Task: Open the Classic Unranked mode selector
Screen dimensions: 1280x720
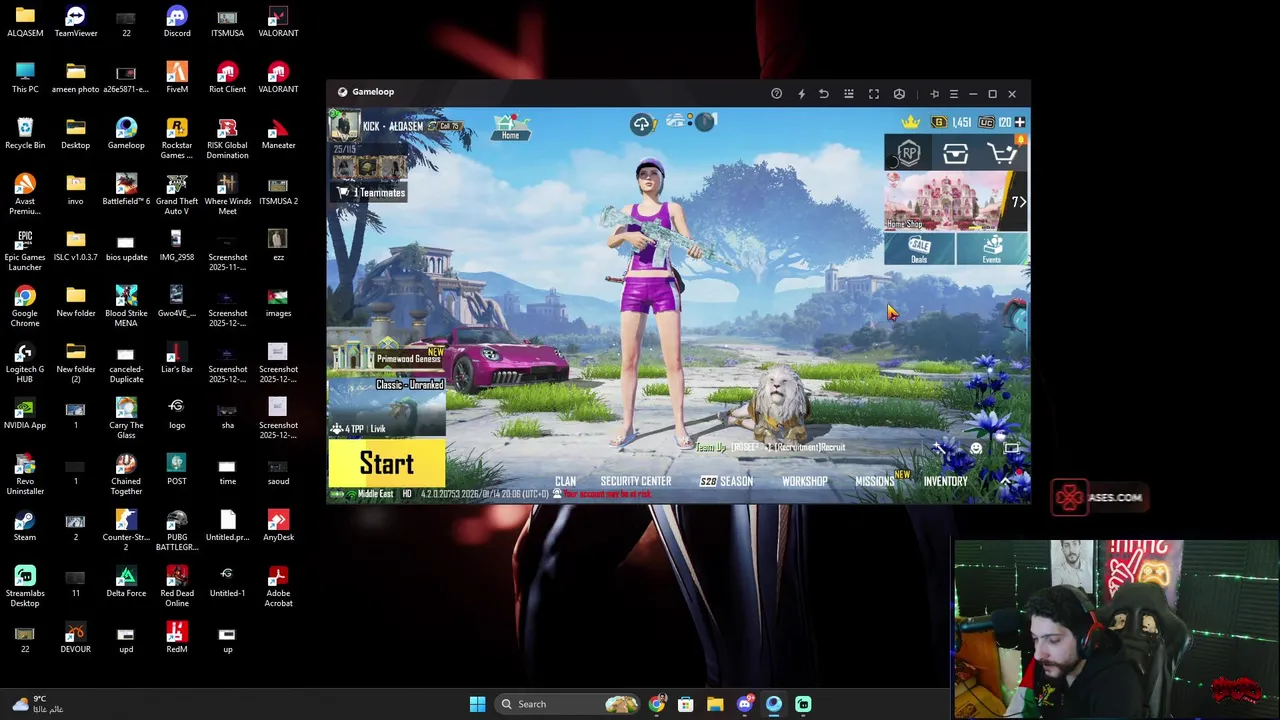Action: click(x=387, y=408)
